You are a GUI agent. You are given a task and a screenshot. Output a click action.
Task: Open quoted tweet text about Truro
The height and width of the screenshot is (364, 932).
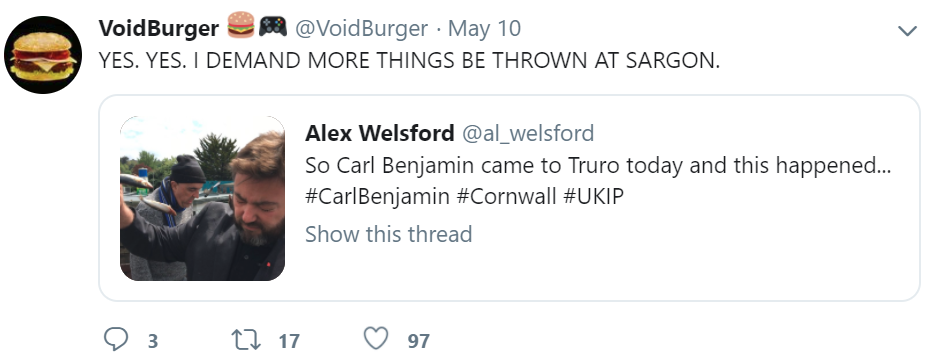click(x=598, y=165)
